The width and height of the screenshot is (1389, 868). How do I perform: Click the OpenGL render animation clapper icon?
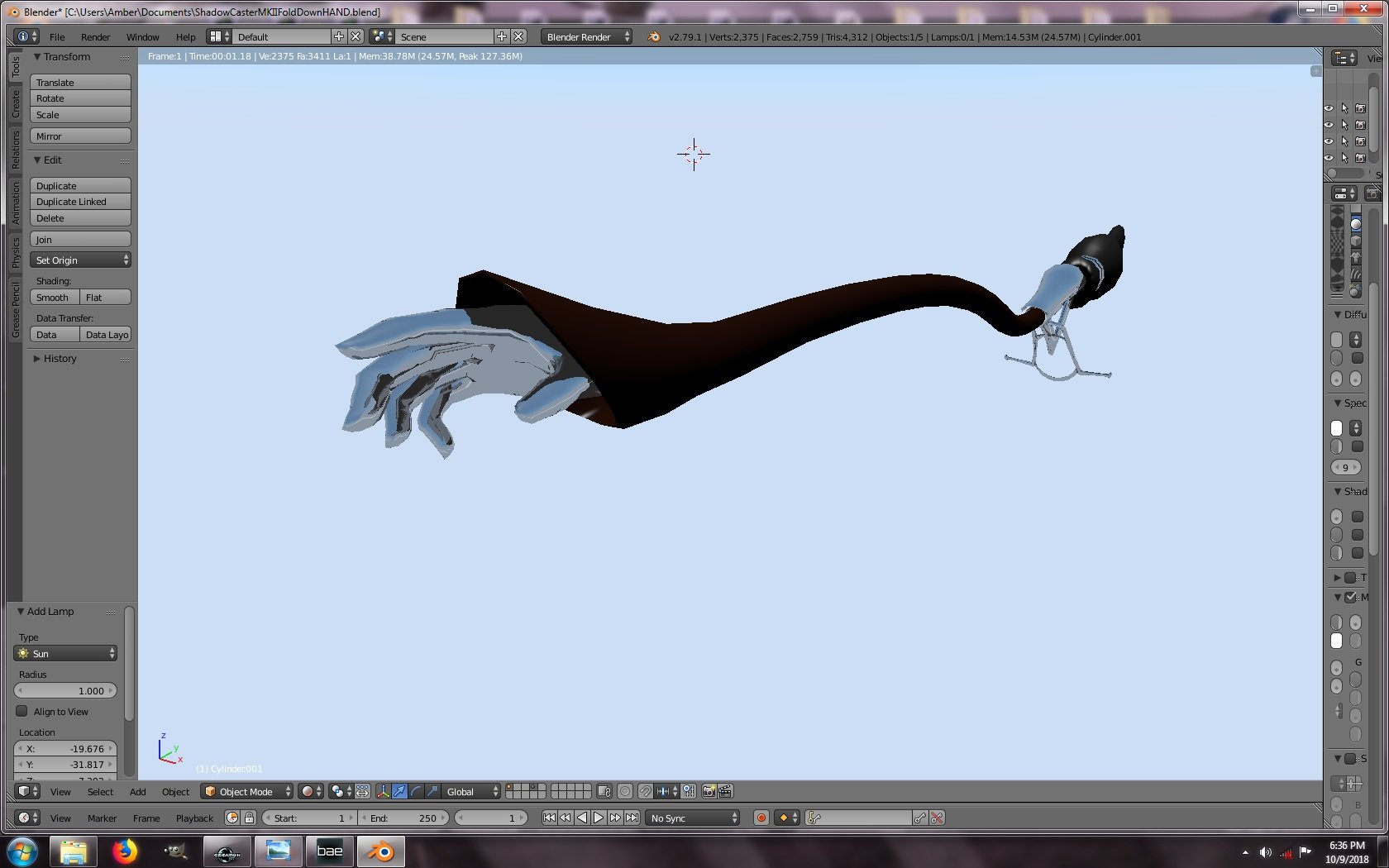(x=725, y=791)
